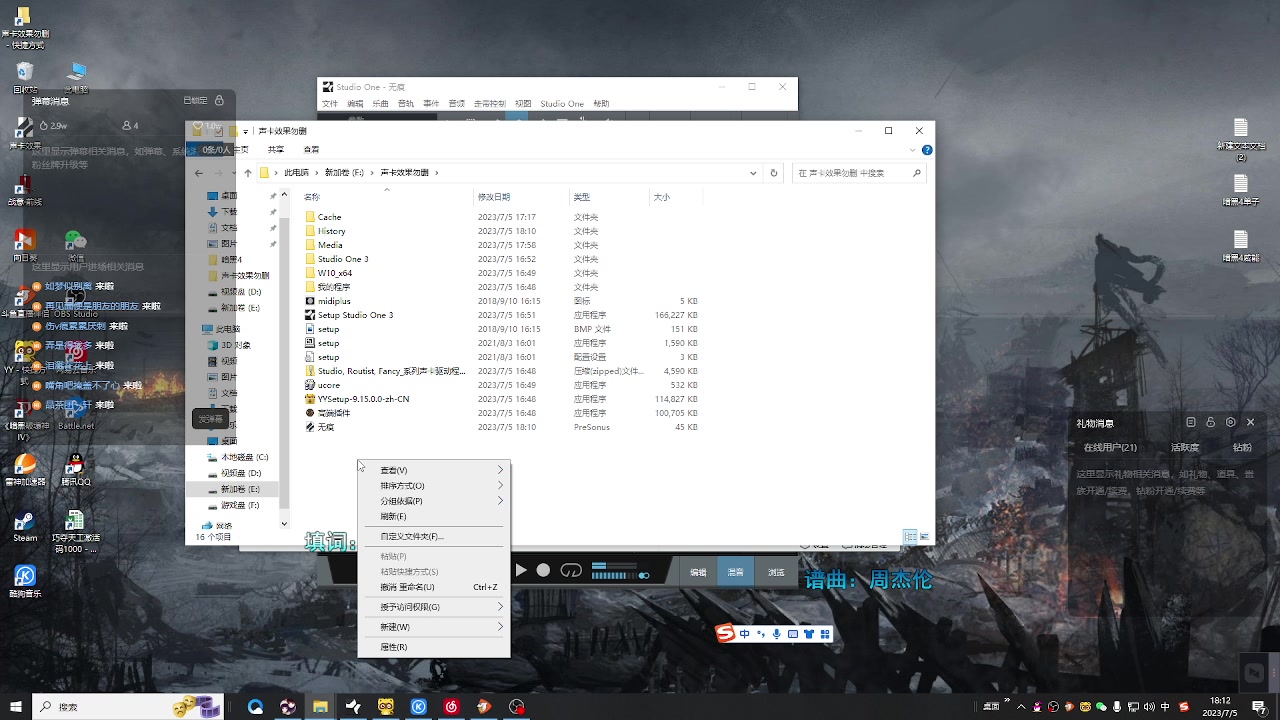Image resolution: width=1280 pixels, height=720 pixels.
Task: Select the 无痕 PreSonus file icon
Action: [x=310, y=427]
